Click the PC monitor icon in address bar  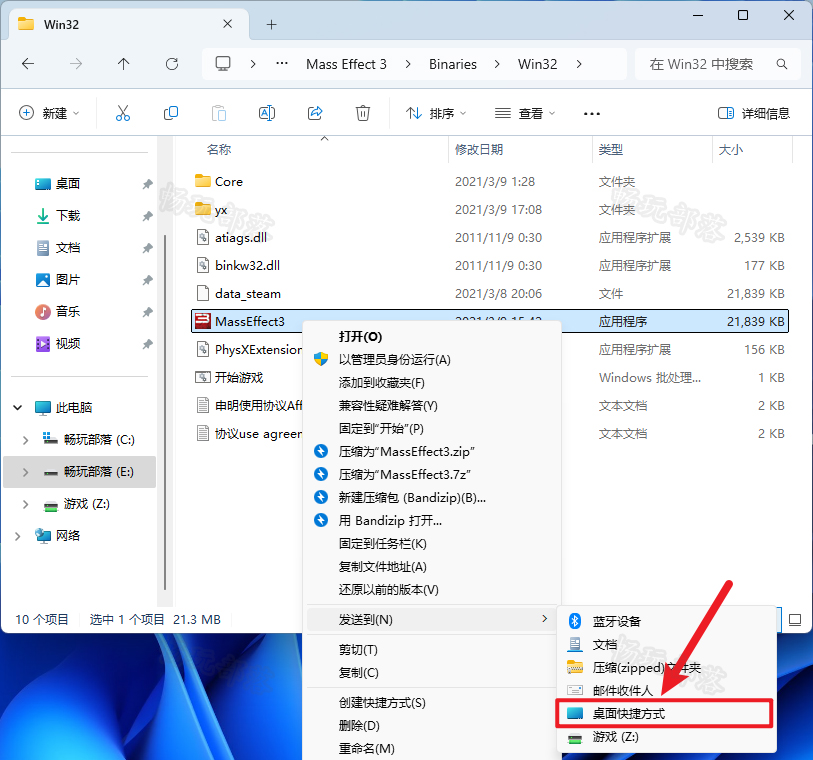(x=223, y=64)
